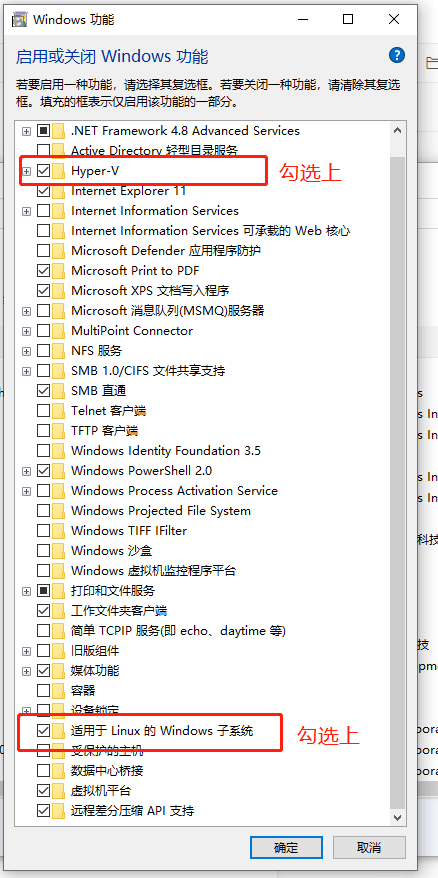Click the Hyper-V folder icon
This screenshot has height=878, width=438.
tap(59, 171)
